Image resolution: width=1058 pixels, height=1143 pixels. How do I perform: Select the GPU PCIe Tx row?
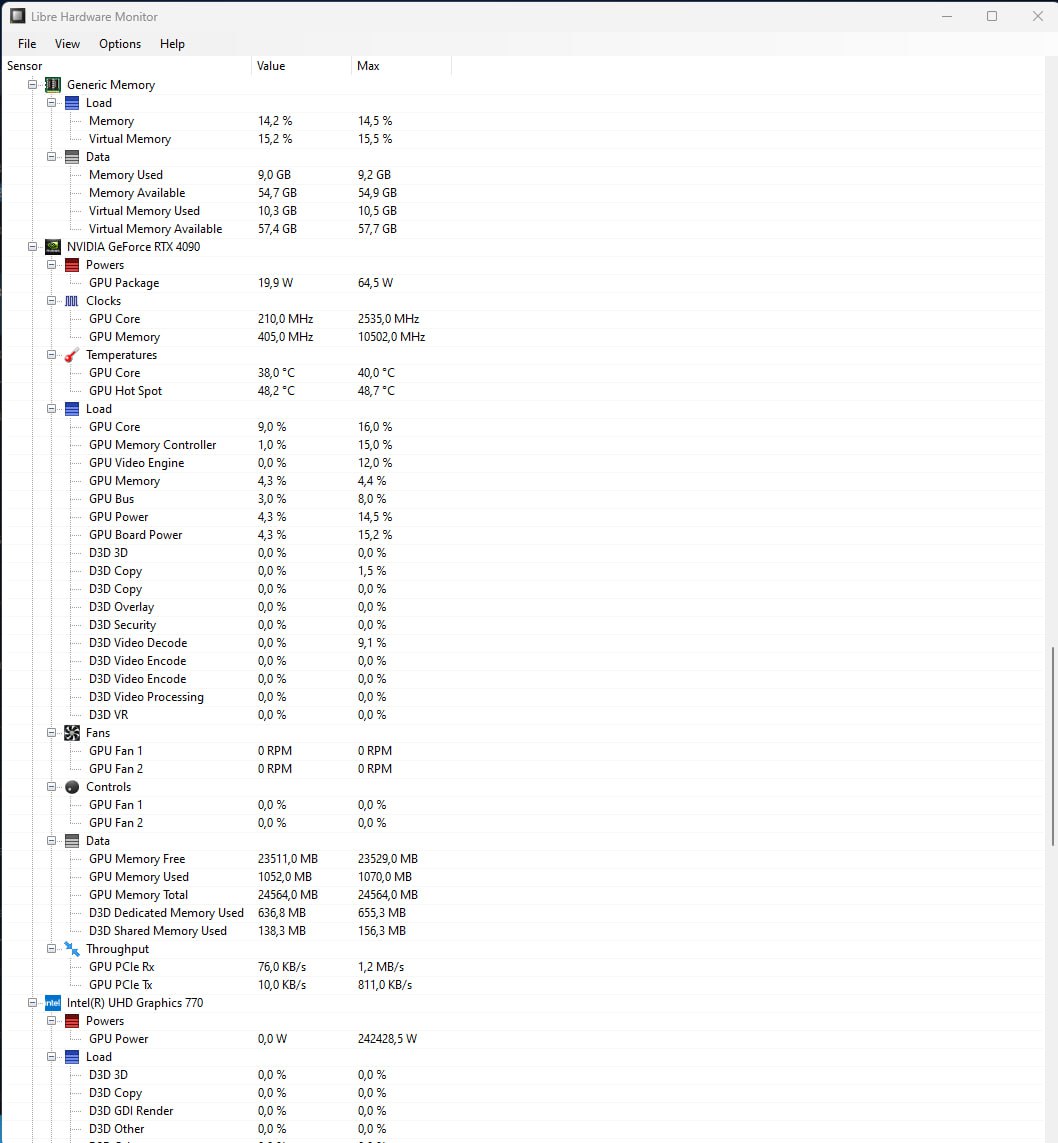tap(522, 985)
